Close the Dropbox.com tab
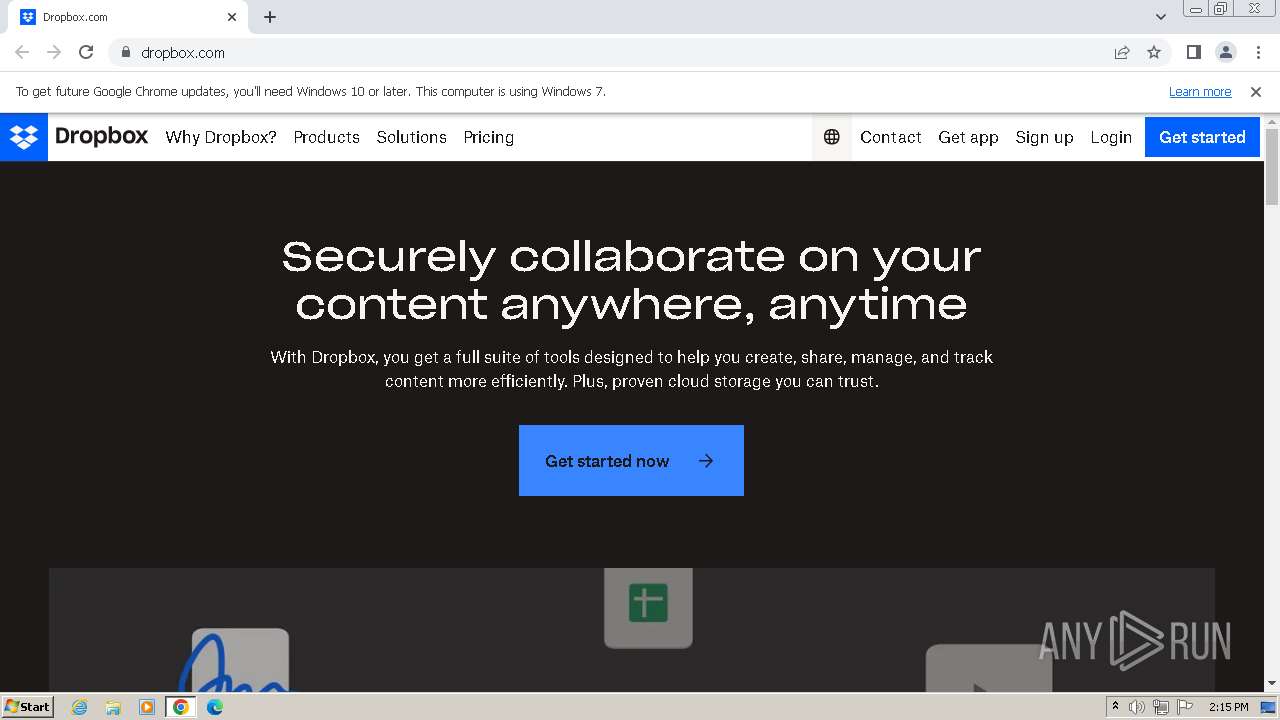1280x720 pixels. tap(232, 17)
